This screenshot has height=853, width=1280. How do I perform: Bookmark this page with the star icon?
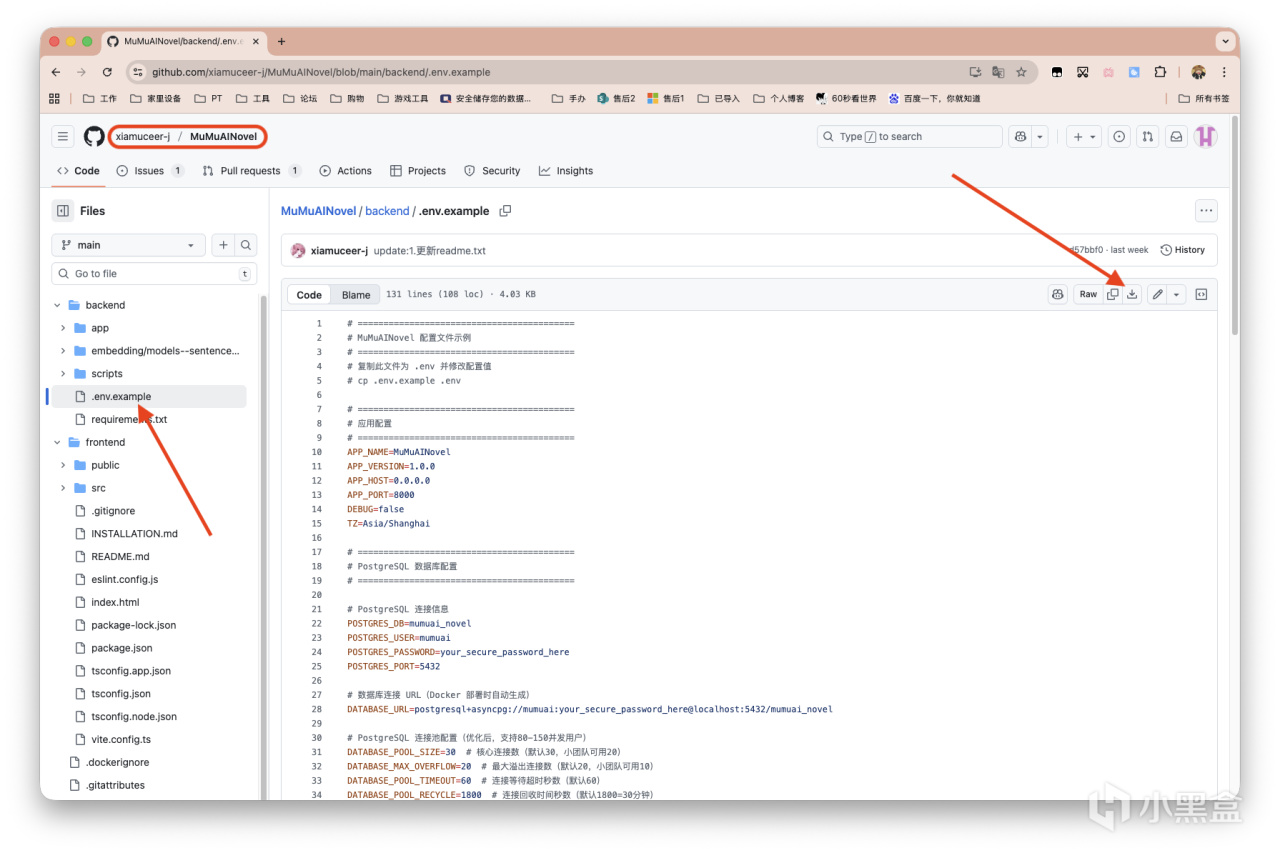pyautogui.click(x=1021, y=72)
